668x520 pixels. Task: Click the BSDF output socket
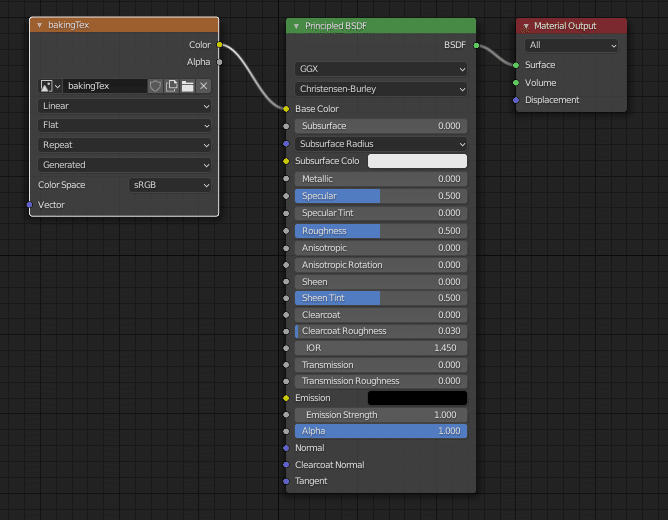coord(476,46)
